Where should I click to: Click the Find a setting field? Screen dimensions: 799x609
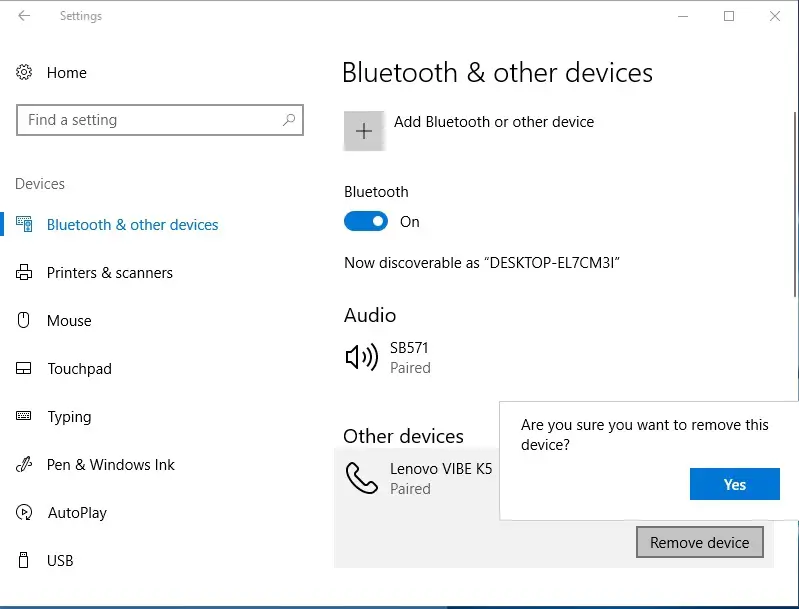tap(160, 120)
